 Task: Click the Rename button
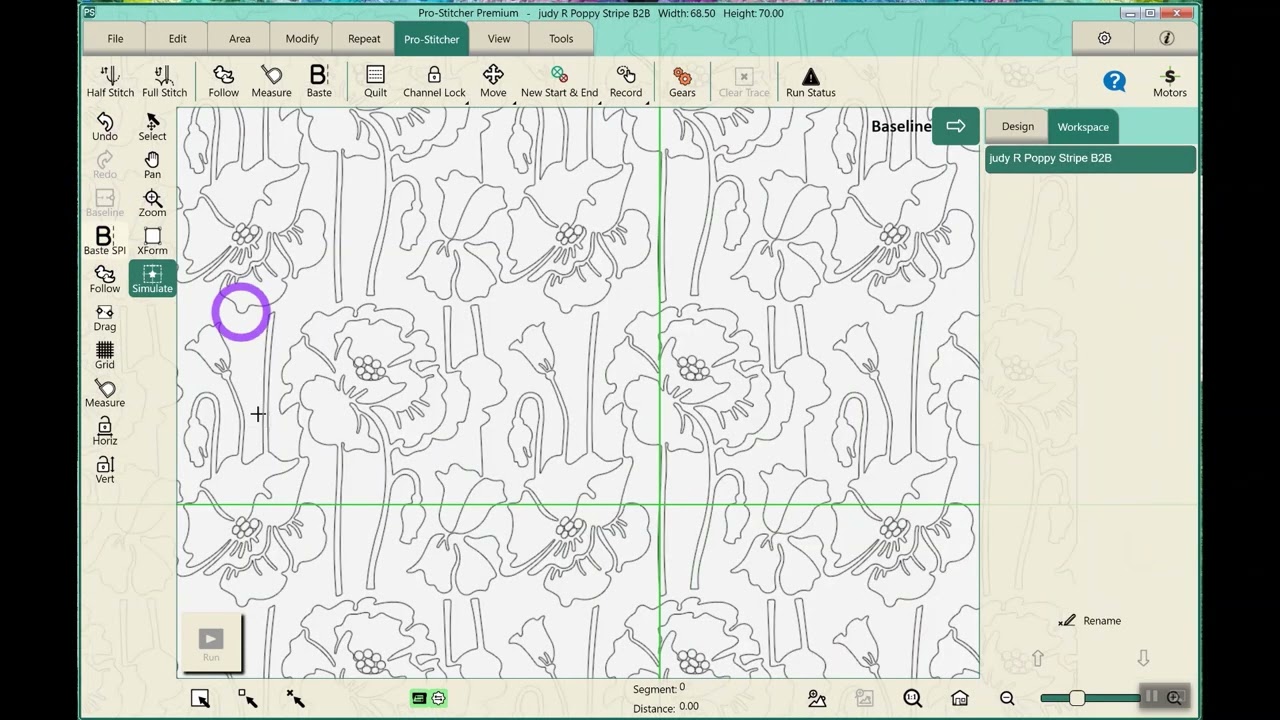point(1090,621)
